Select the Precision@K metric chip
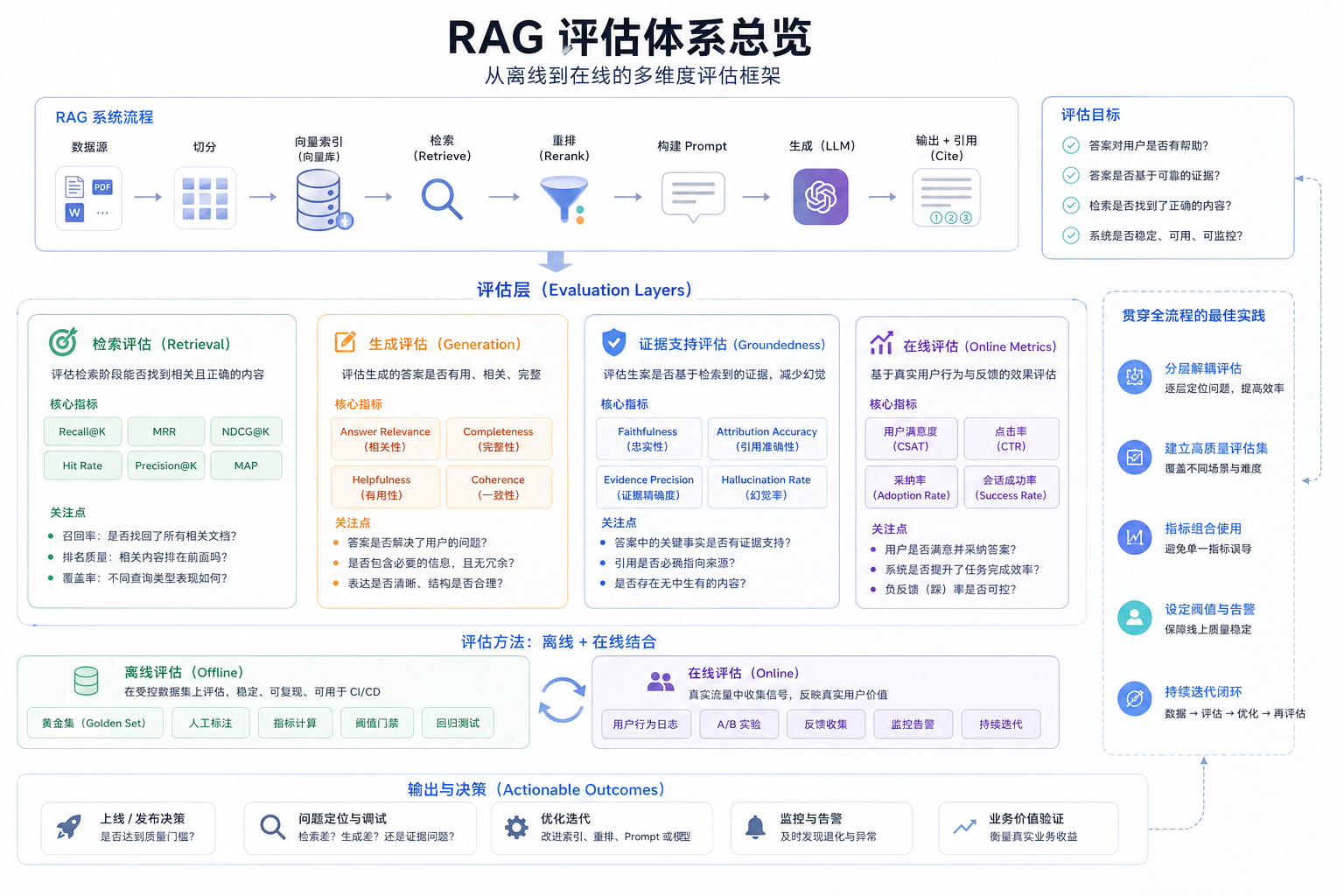Image resolution: width=1344 pixels, height=896 pixels. click(166, 465)
